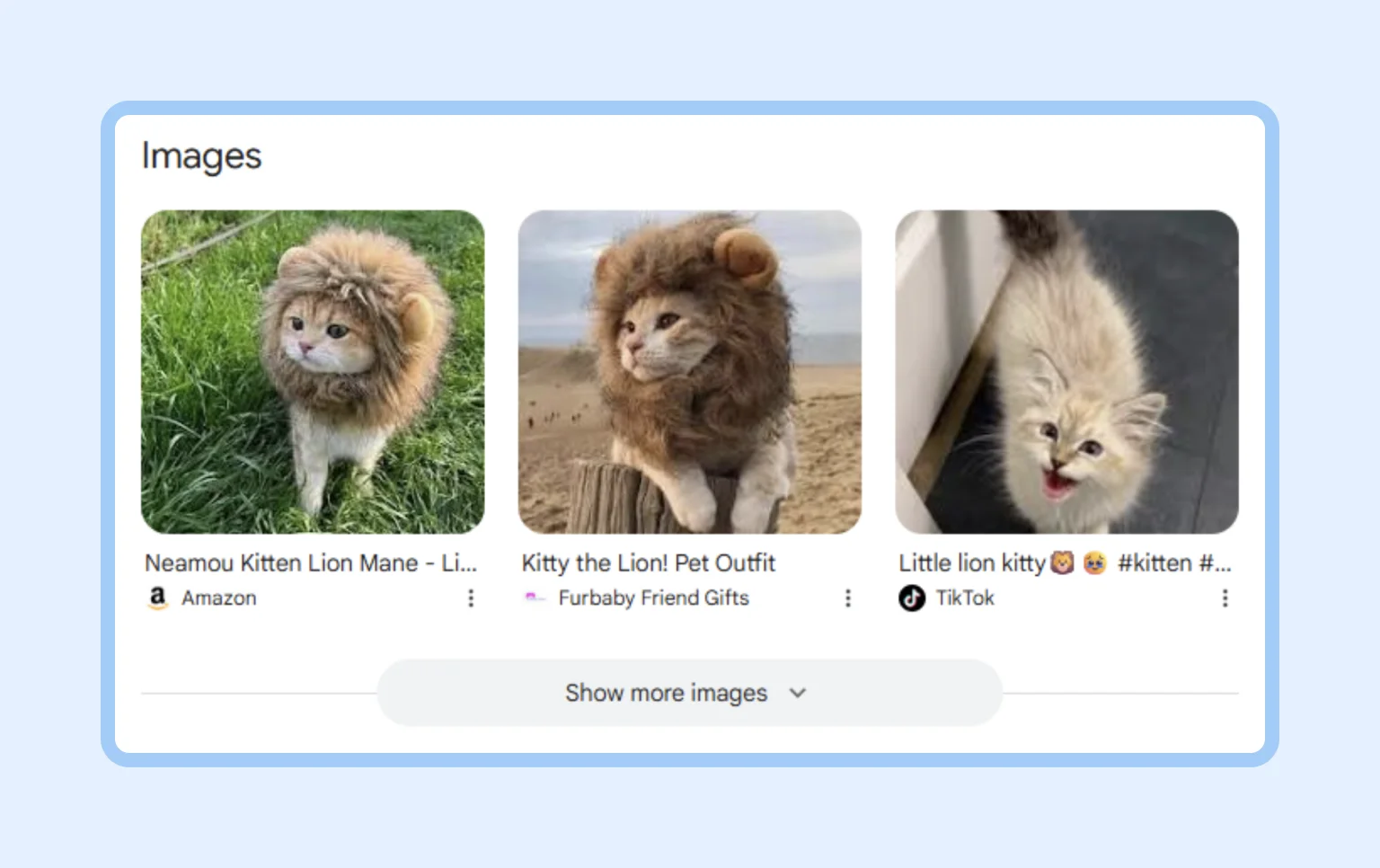The width and height of the screenshot is (1380, 868).
Task: Click the Show more images button
Action: pyautogui.click(x=665, y=693)
